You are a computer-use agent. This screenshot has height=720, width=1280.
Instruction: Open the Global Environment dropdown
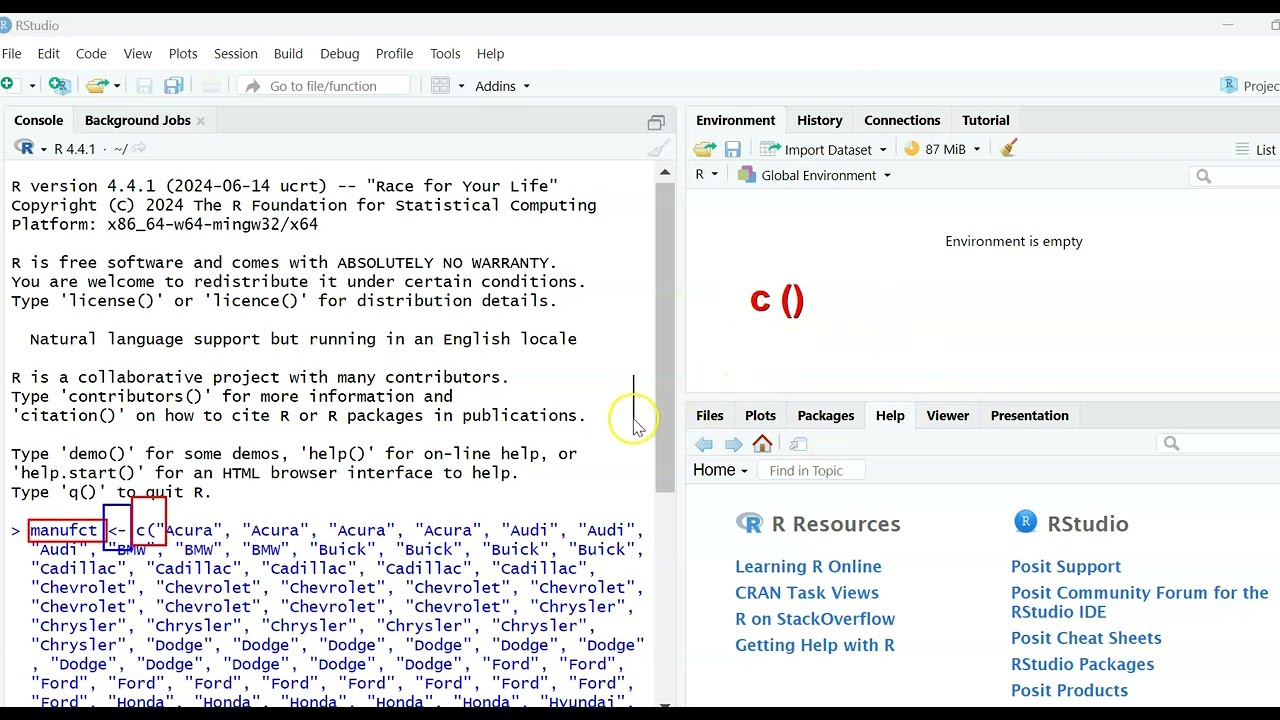[814, 175]
